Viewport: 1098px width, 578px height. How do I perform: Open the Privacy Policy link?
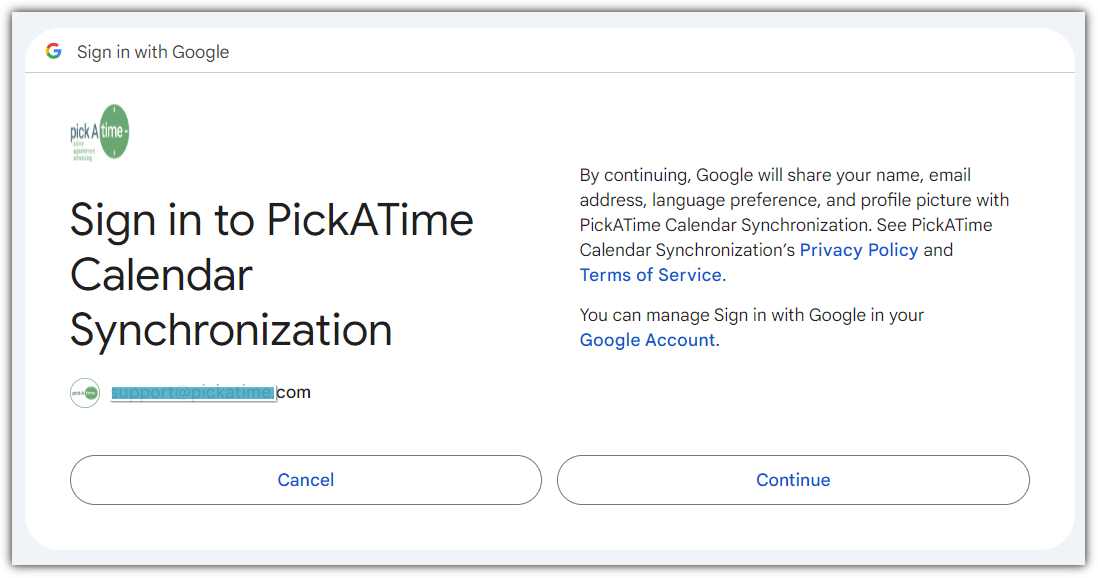[x=858, y=250]
